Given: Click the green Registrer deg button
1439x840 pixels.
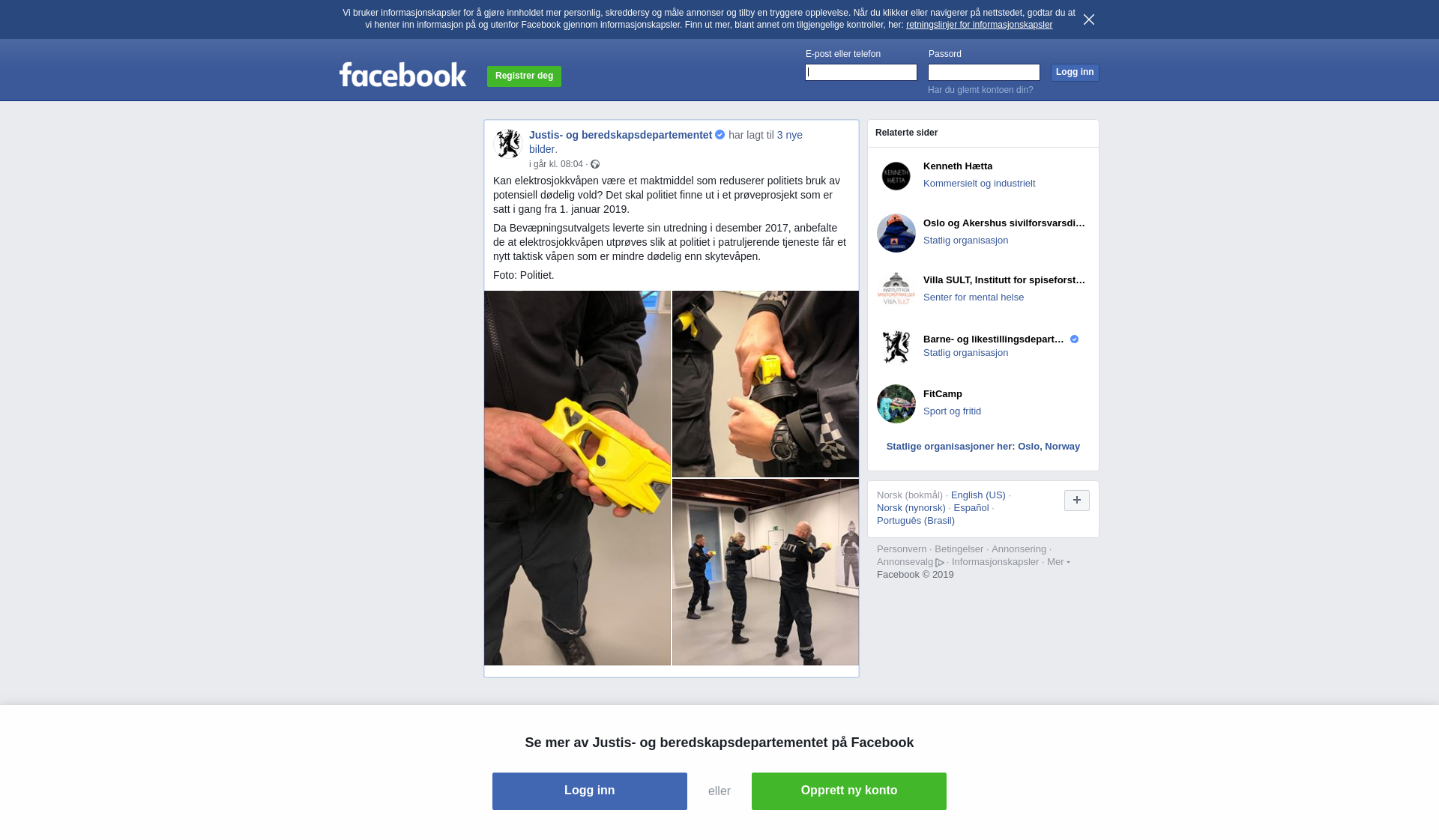Looking at the screenshot, I should [x=524, y=76].
